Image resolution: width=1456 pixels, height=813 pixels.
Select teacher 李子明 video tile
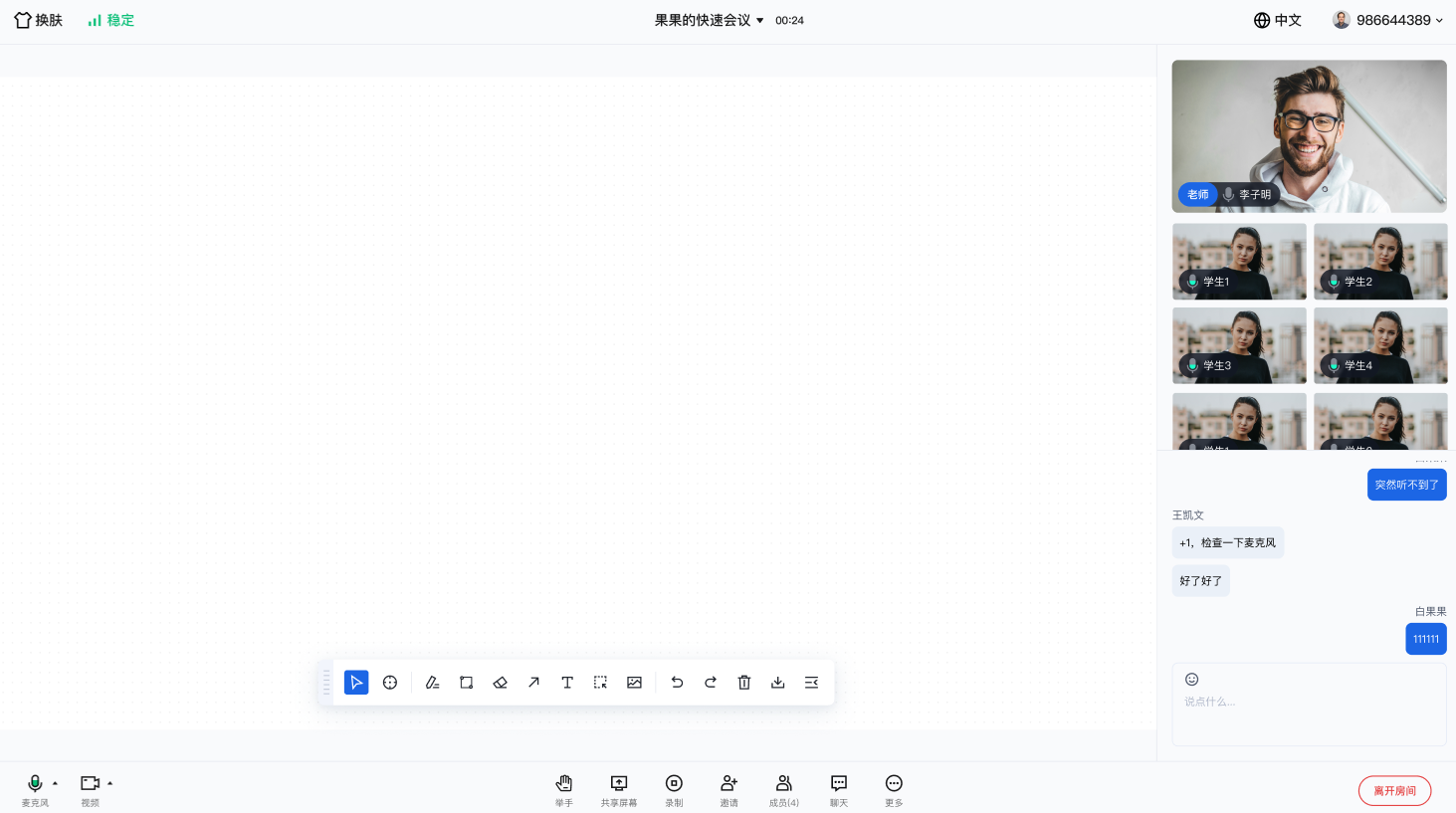tap(1309, 136)
